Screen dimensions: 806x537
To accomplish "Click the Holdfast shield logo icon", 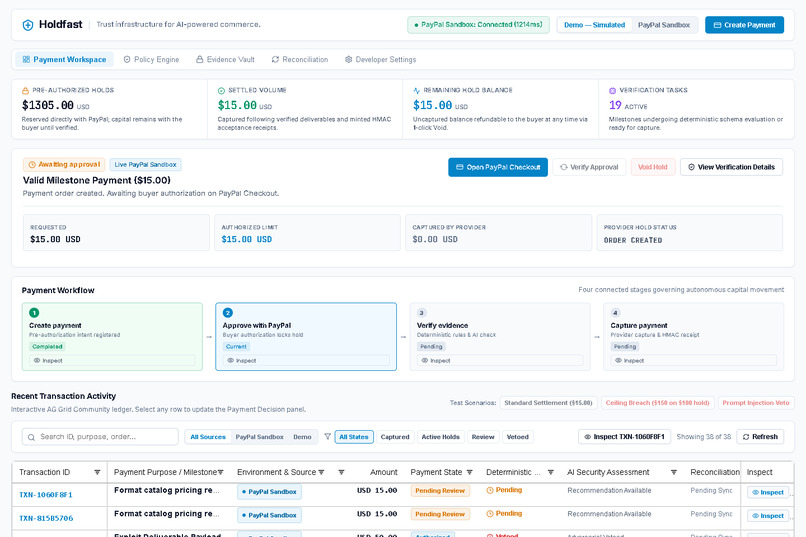I will (x=28, y=25).
